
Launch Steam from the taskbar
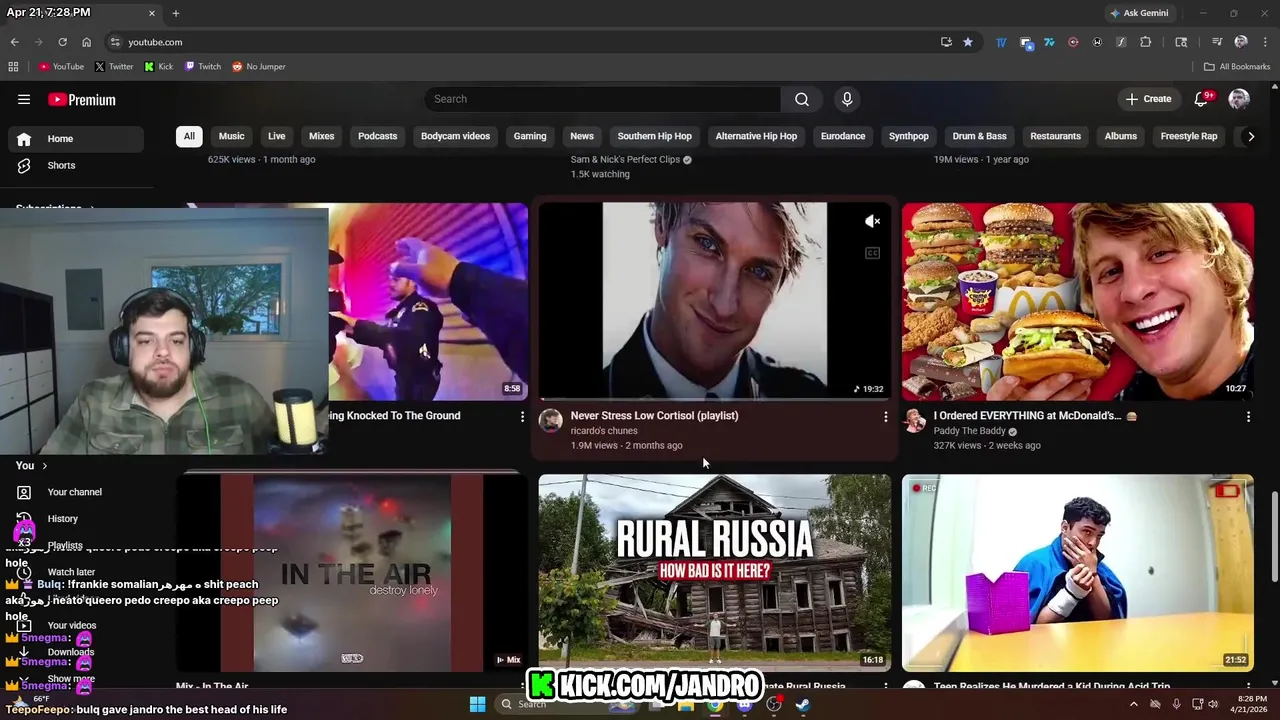pyautogui.click(x=803, y=704)
